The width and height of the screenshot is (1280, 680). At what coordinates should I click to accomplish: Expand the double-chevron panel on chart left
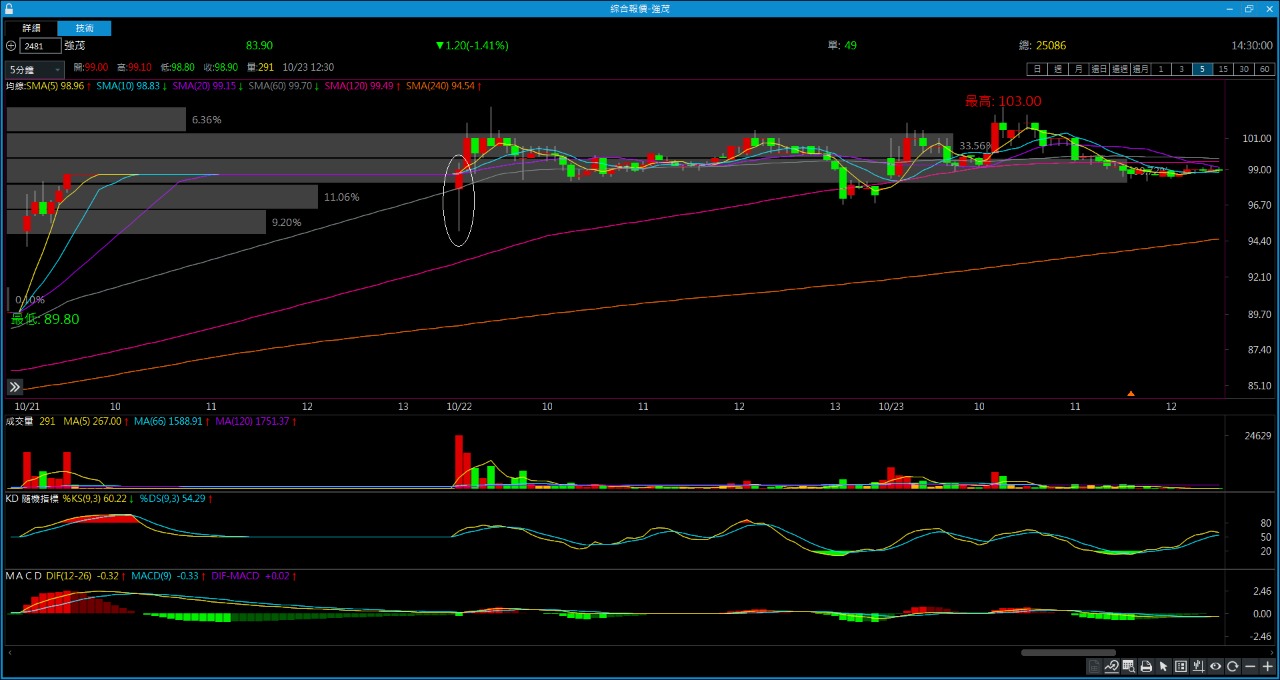(x=15, y=387)
